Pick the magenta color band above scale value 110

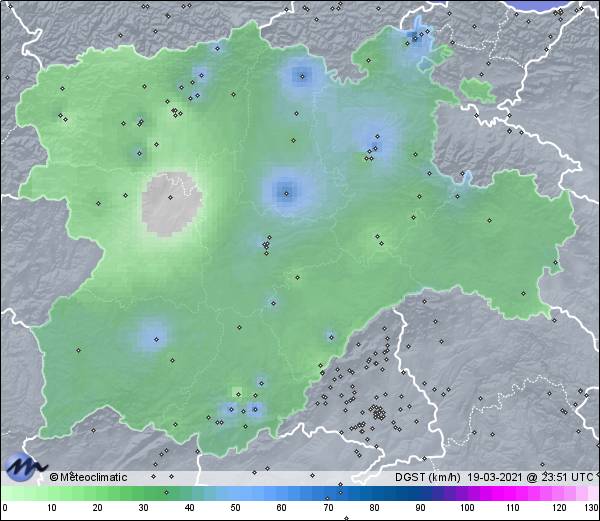point(513,493)
